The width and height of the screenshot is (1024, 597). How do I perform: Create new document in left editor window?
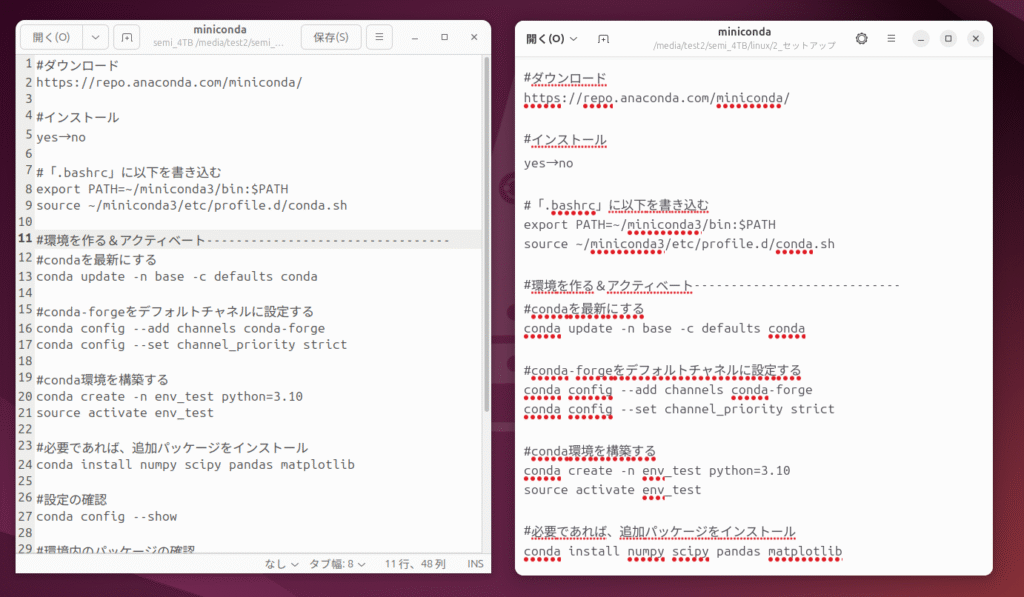[x=127, y=37]
